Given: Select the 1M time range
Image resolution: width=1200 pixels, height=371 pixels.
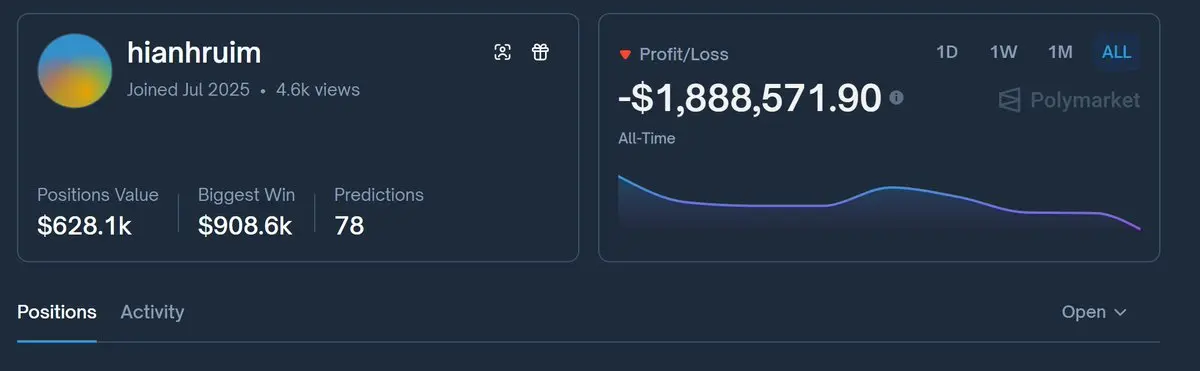Looking at the screenshot, I should tap(1060, 52).
